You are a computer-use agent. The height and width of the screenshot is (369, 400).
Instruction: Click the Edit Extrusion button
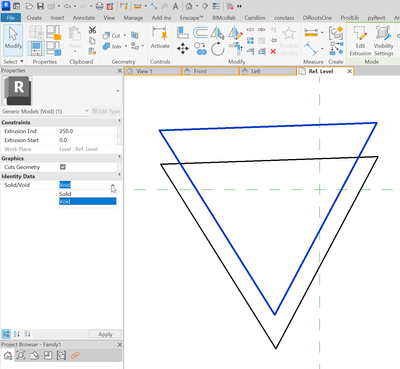(360, 41)
